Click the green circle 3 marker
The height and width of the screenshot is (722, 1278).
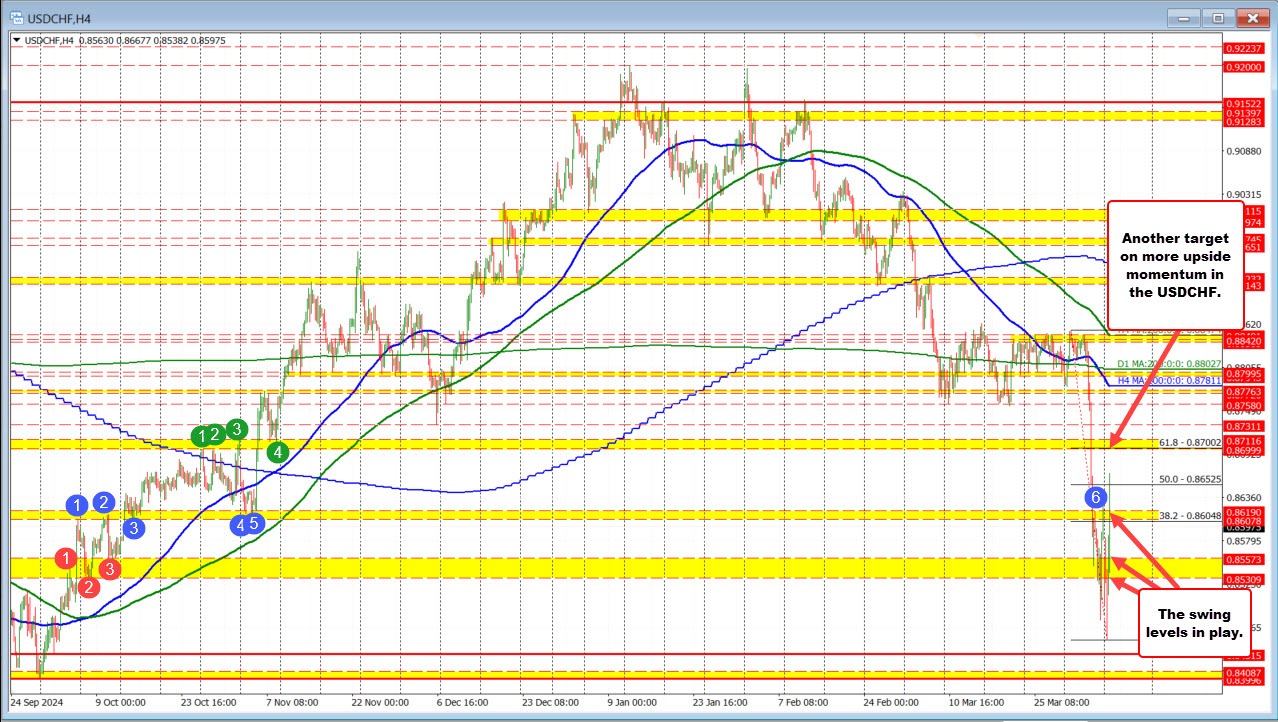click(x=236, y=430)
